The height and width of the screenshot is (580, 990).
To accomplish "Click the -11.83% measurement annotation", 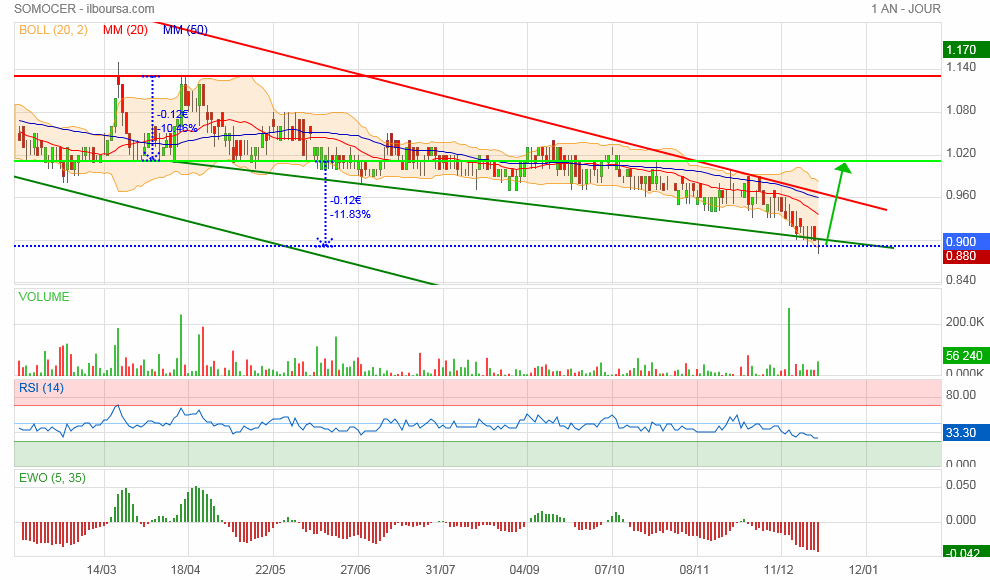I will 350,215.
